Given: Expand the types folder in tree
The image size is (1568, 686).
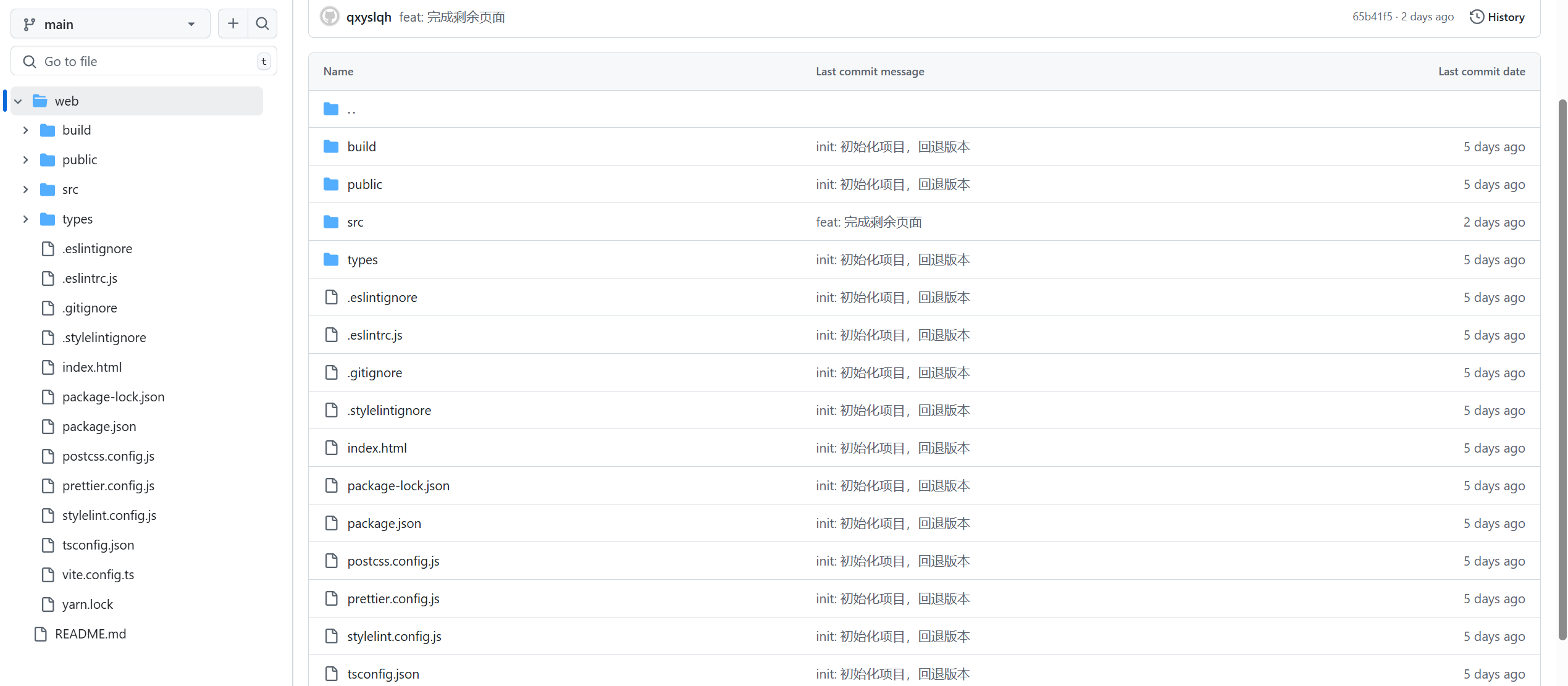Looking at the screenshot, I should [26, 219].
